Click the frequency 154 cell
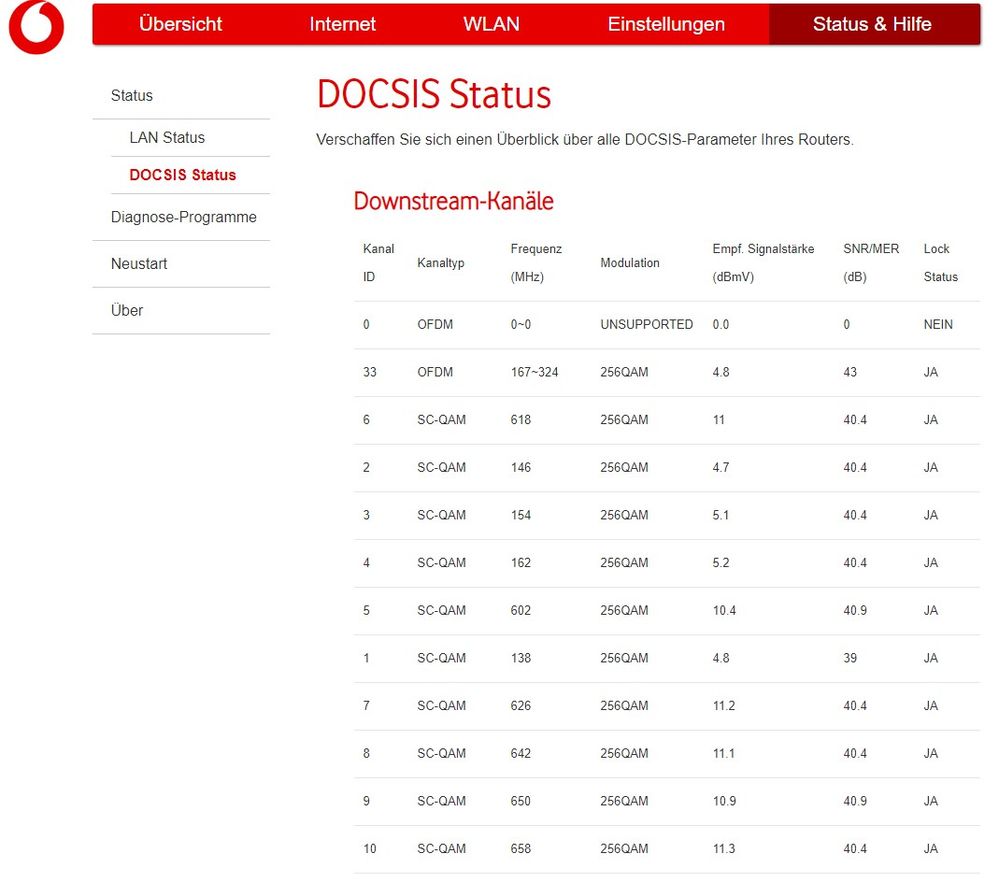The height and width of the screenshot is (880, 999). (x=521, y=516)
